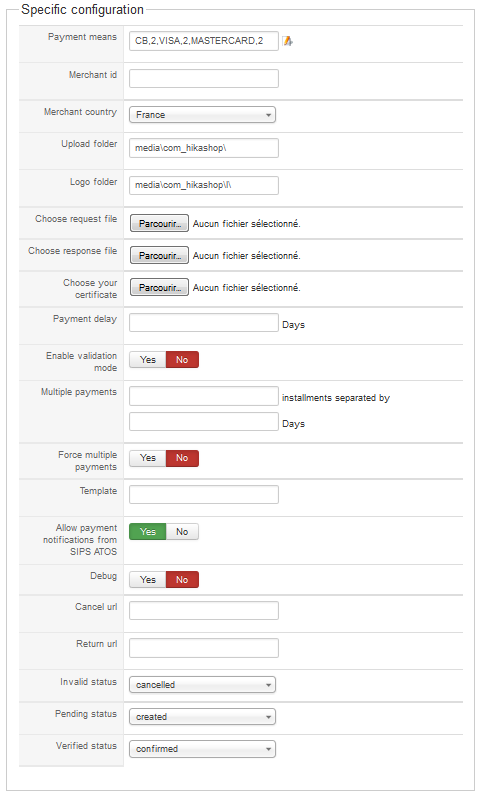Click into the Payment means text field
The width and height of the screenshot is (485, 795).
tap(204, 41)
